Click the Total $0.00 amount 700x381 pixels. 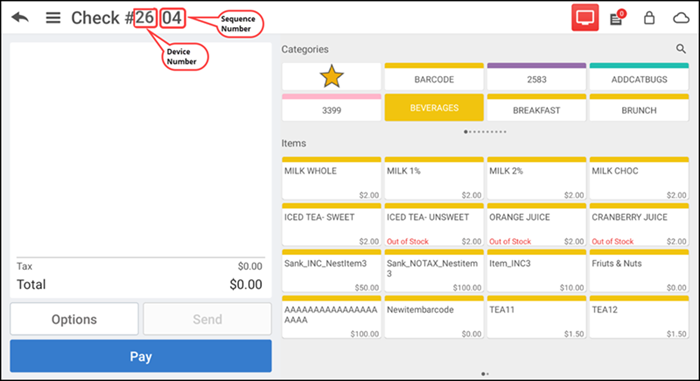(x=246, y=285)
